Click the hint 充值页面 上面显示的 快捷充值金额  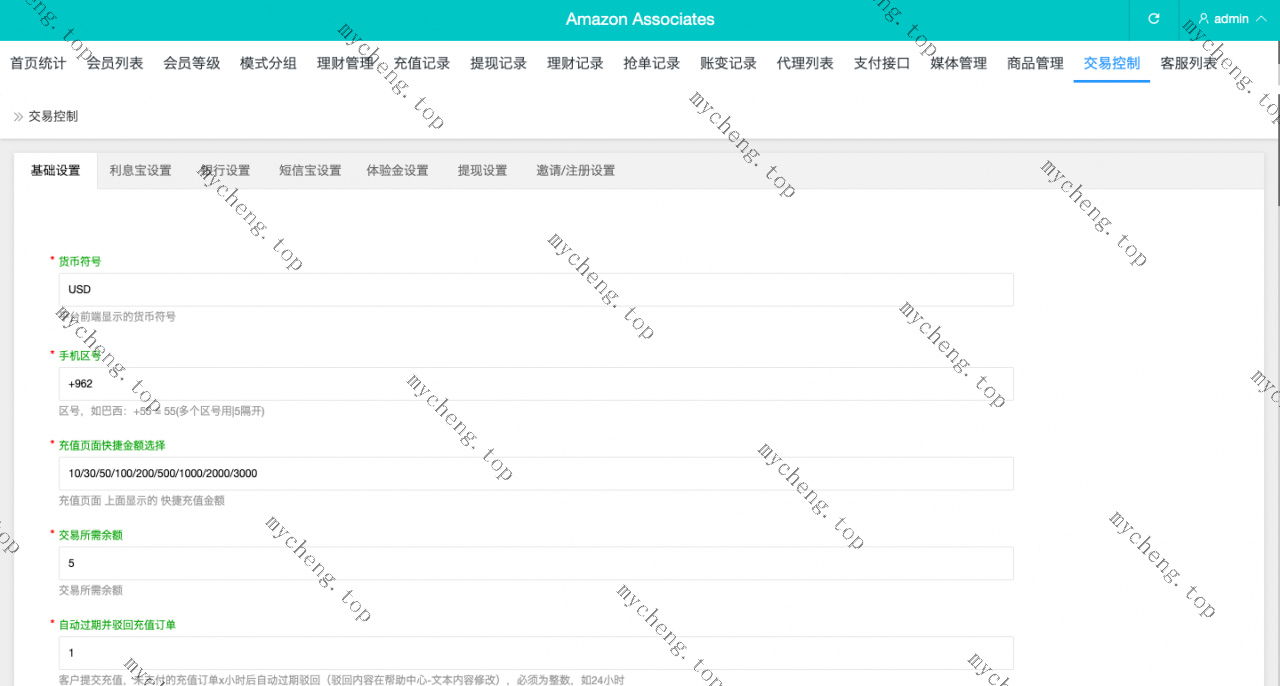[x=142, y=501]
